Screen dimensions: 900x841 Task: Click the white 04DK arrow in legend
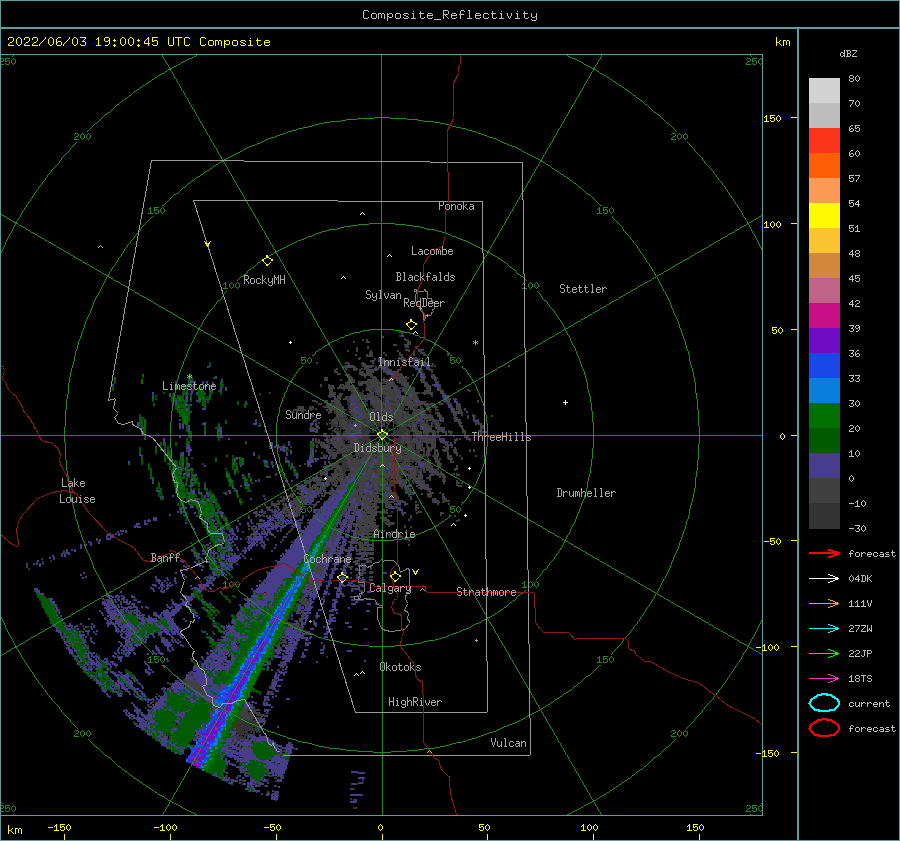[x=824, y=578]
